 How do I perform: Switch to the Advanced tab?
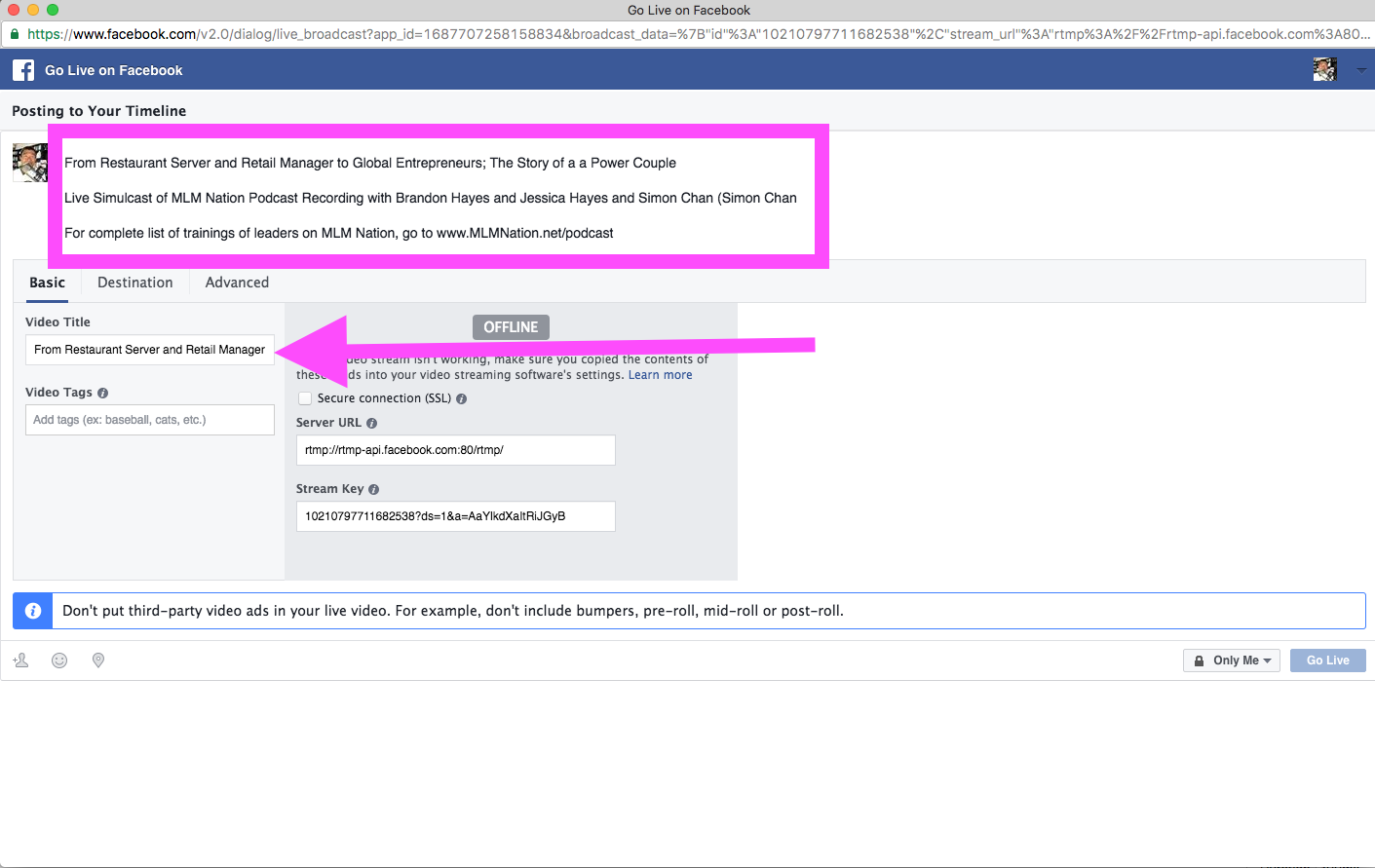click(237, 283)
